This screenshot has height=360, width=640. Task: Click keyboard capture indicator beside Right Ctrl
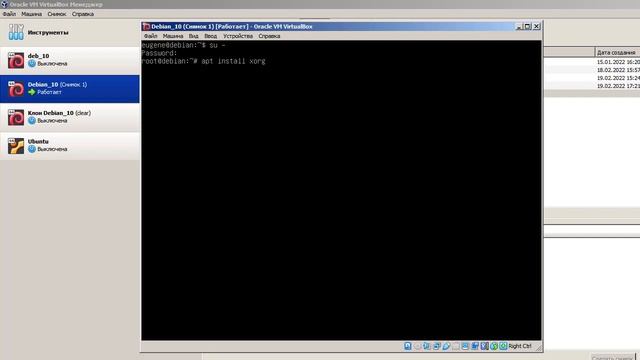pos(503,346)
